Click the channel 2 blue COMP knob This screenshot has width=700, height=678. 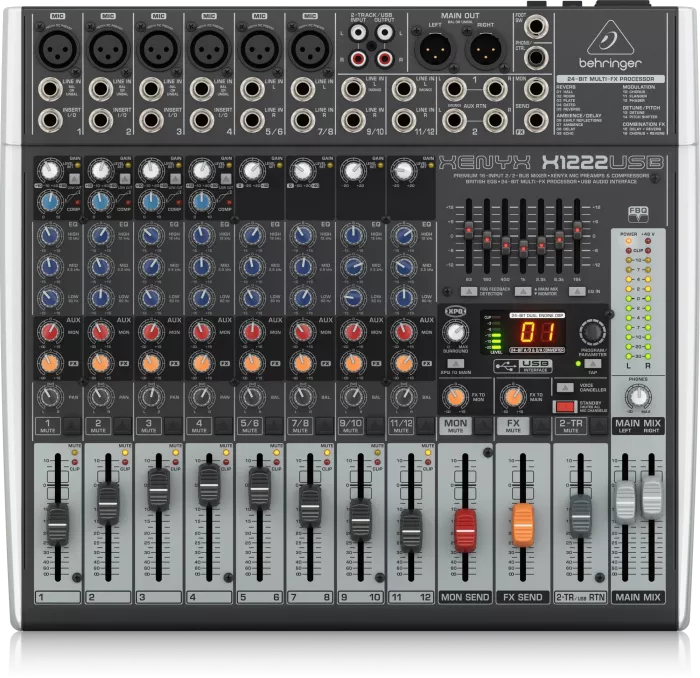[x=100, y=202]
